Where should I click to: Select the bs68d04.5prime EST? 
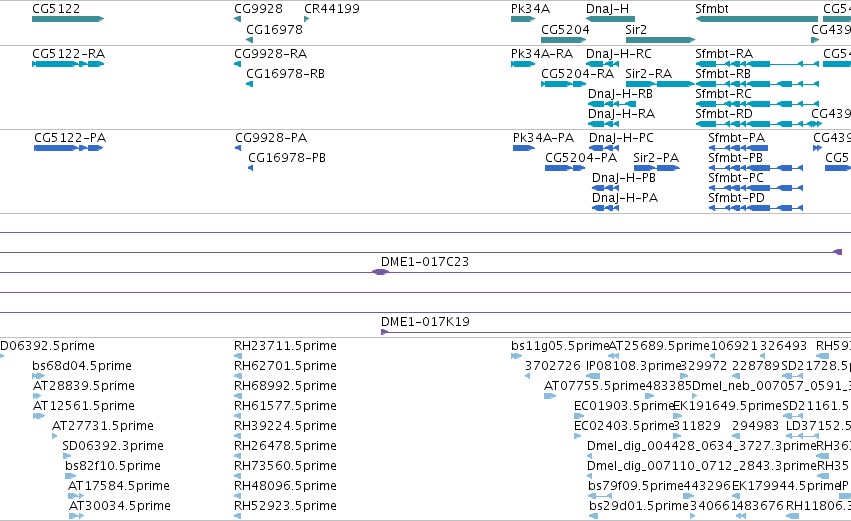click(x=39, y=376)
